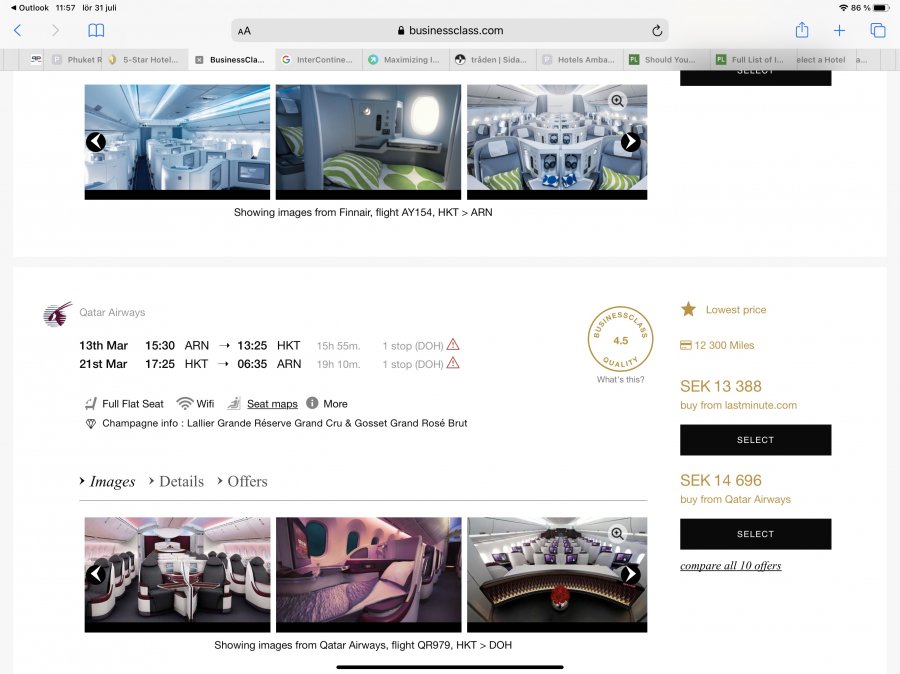
Task: Click warning triangle on outbound DOH stop
Action: tap(453, 345)
